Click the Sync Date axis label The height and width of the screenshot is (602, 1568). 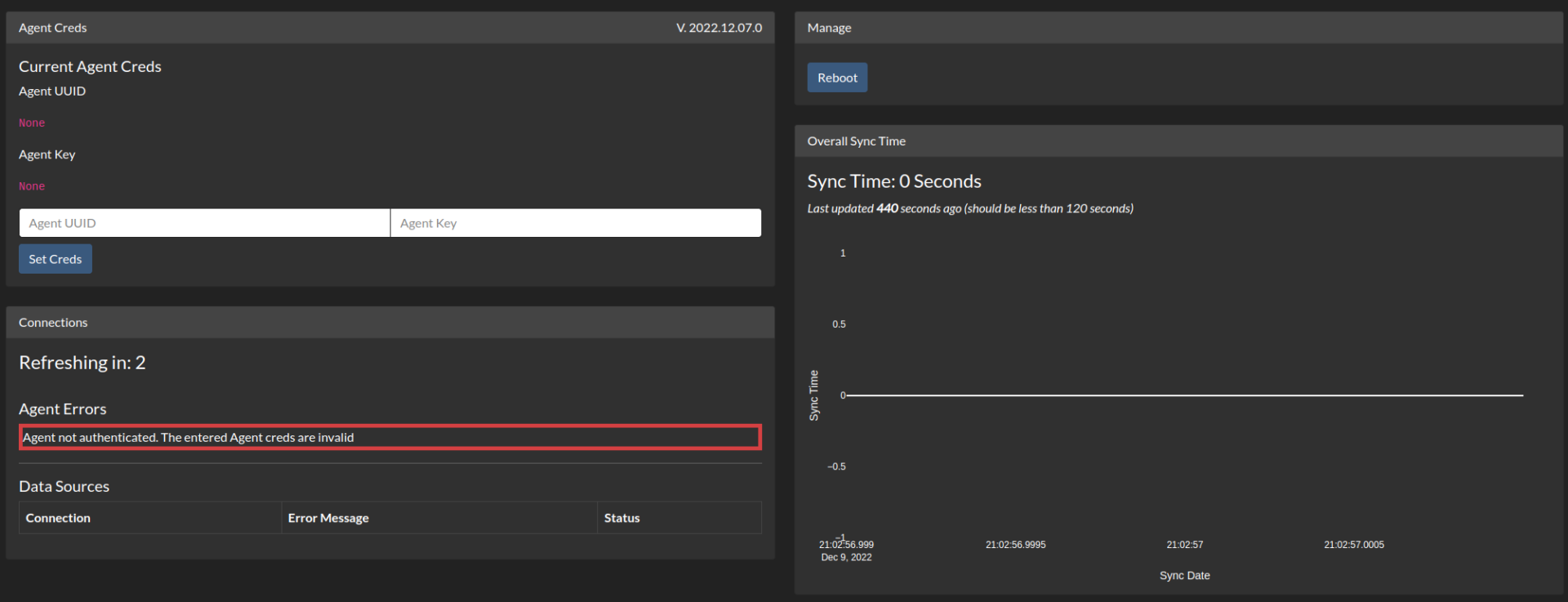click(x=1184, y=576)
